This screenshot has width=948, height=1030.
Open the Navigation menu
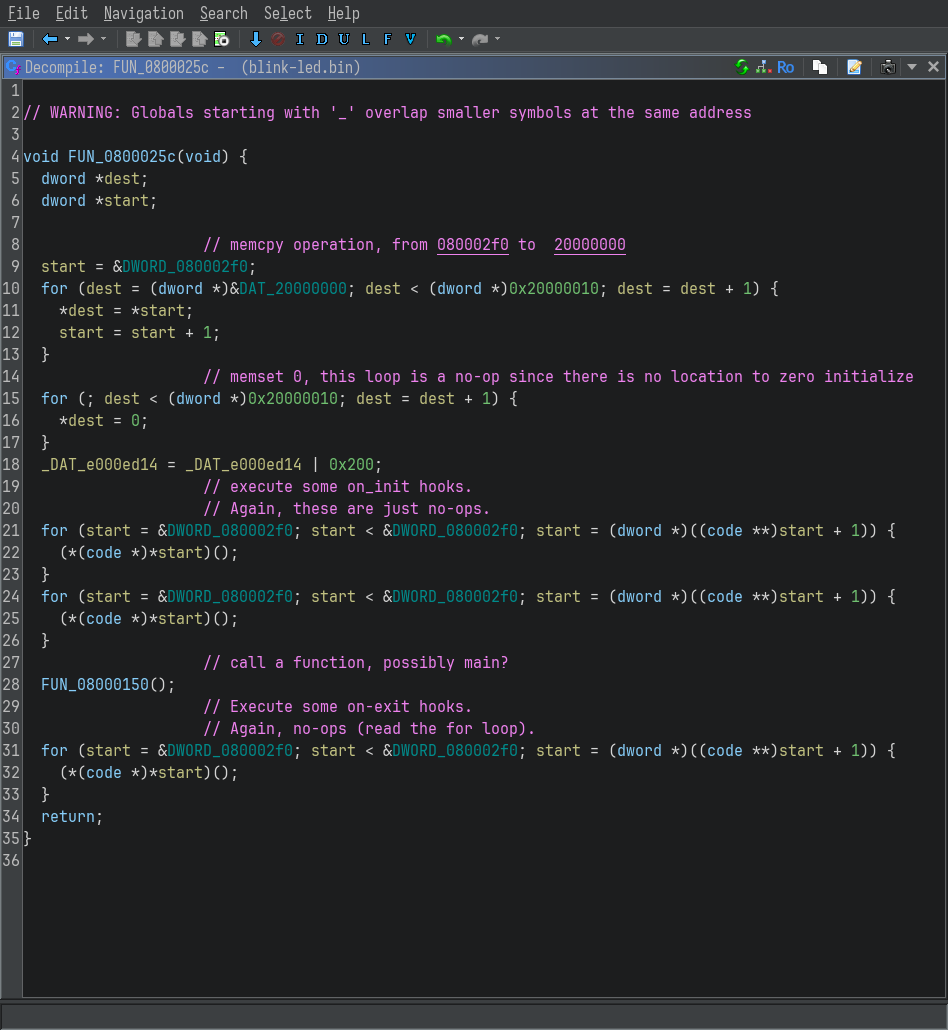click(143, 13)
